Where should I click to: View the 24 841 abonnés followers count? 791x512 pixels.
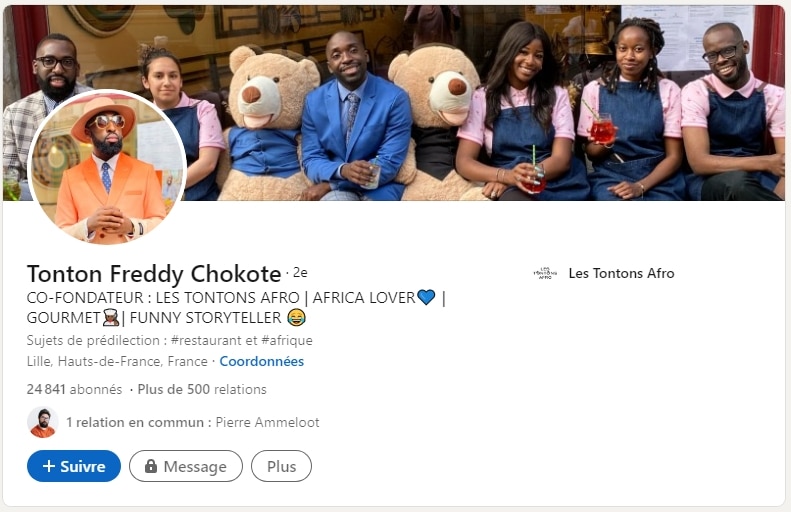(x=74, y=389)
